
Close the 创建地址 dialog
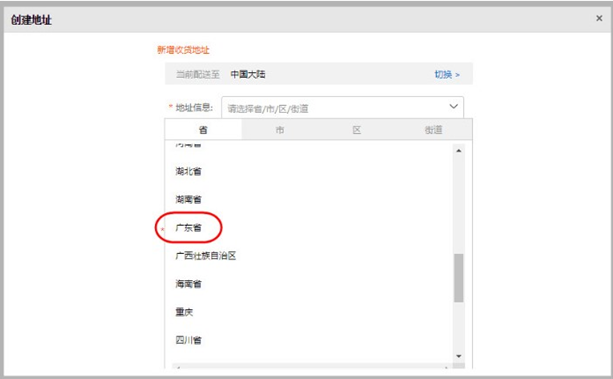pyautogui.click(x=599, y=18)
